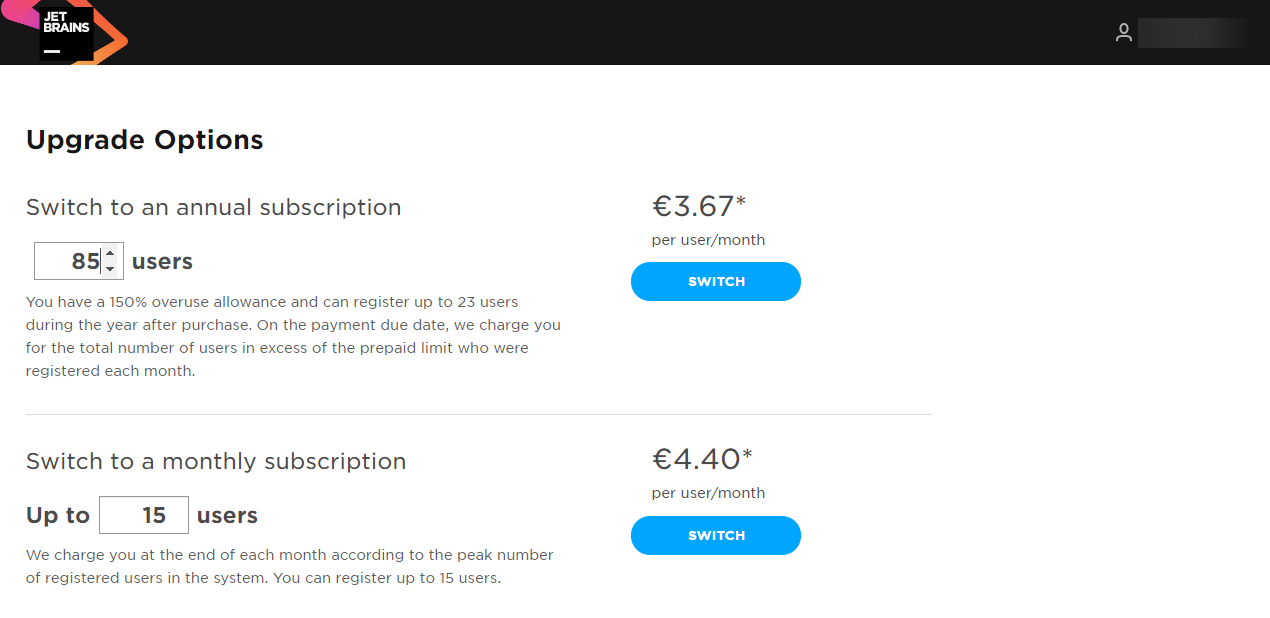Image resolution: width=1270 pixels, height=618 pixels.
Task: Click the annual users number field
Action: point(68,262)
